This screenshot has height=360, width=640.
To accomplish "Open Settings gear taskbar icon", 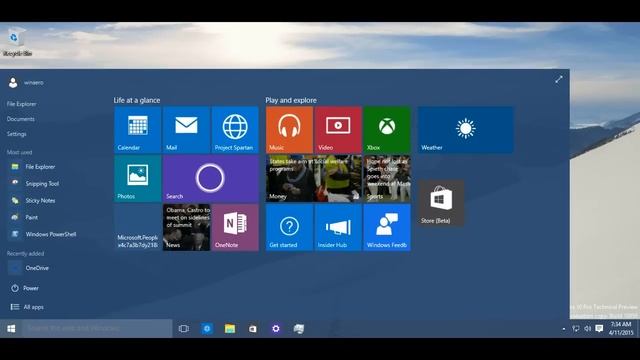I will coord(276,329).
